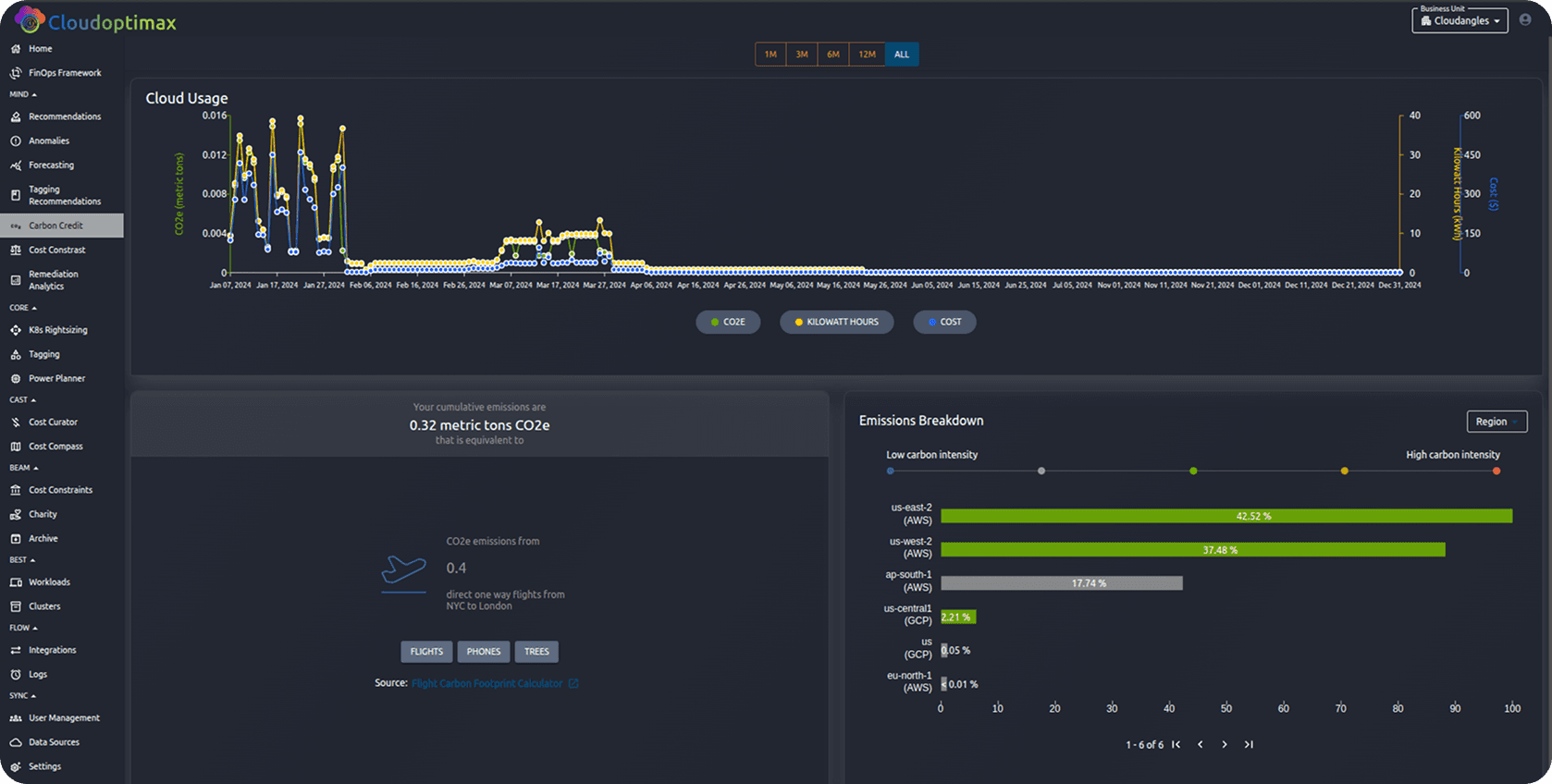Collapse the MIND sidebar section
The image size is (1552, 784).
pyautogui.click(x=23, y=94)
